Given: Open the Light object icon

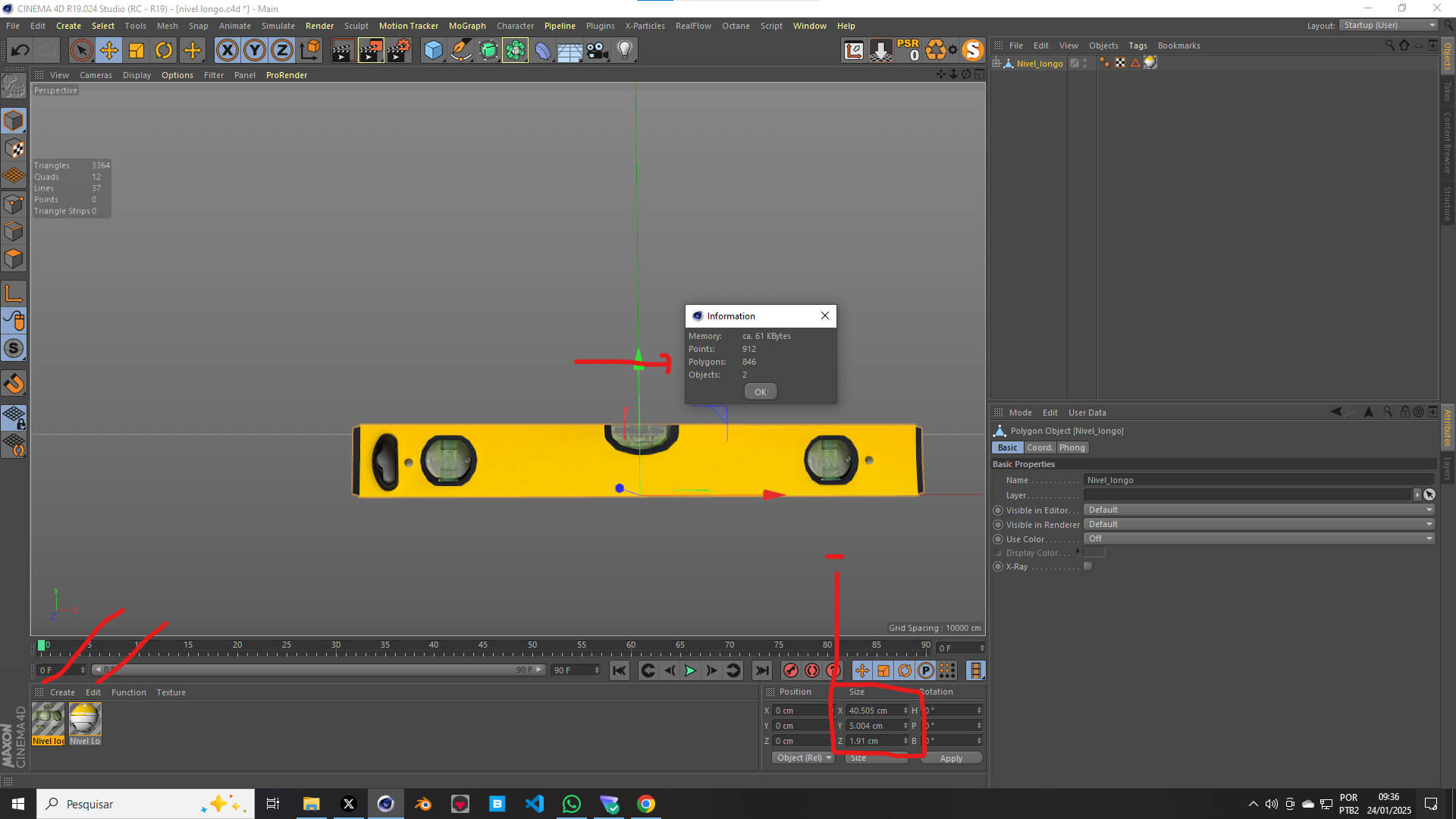Looking at the screenshot, I should [x=624, y=51].
